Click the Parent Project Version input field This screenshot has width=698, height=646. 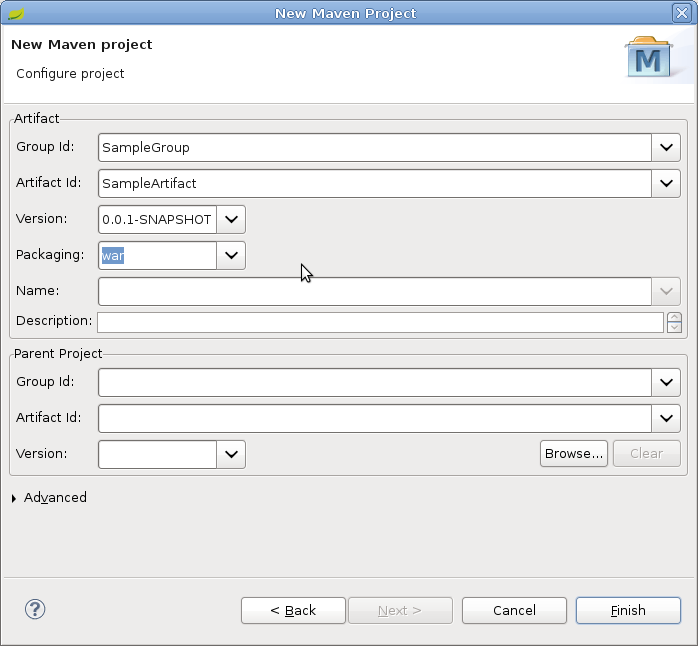[158, 455]
